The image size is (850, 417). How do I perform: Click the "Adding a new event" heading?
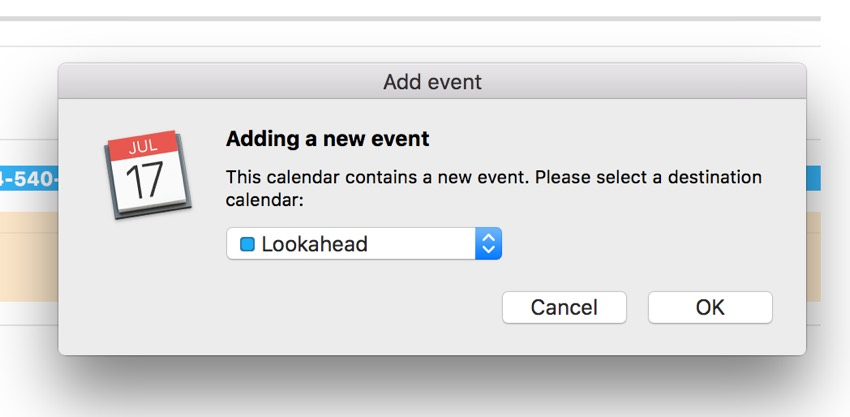point(328,139)
